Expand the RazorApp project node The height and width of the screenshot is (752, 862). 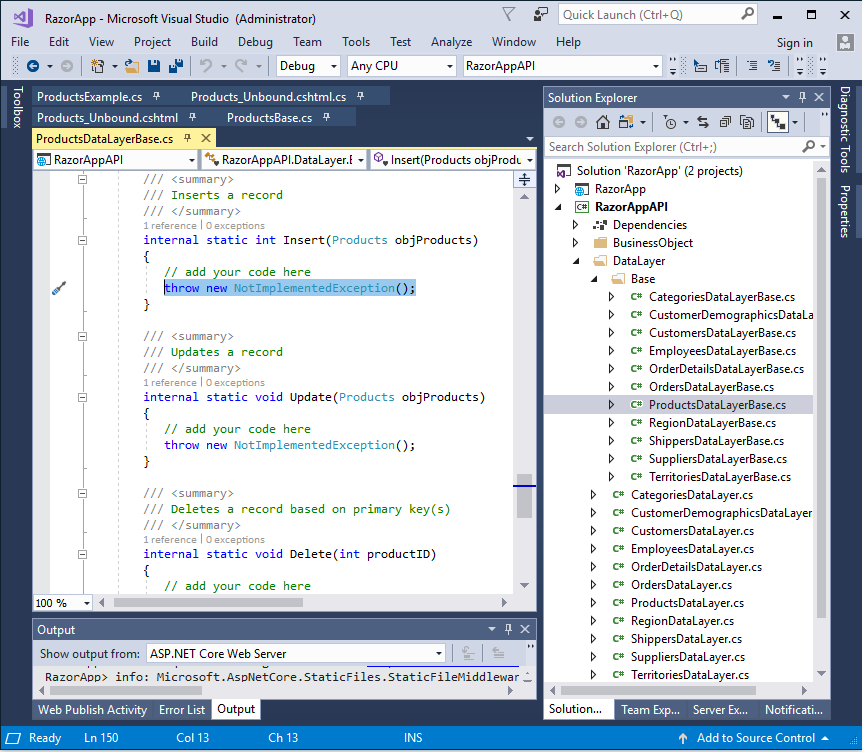(558, 189)
